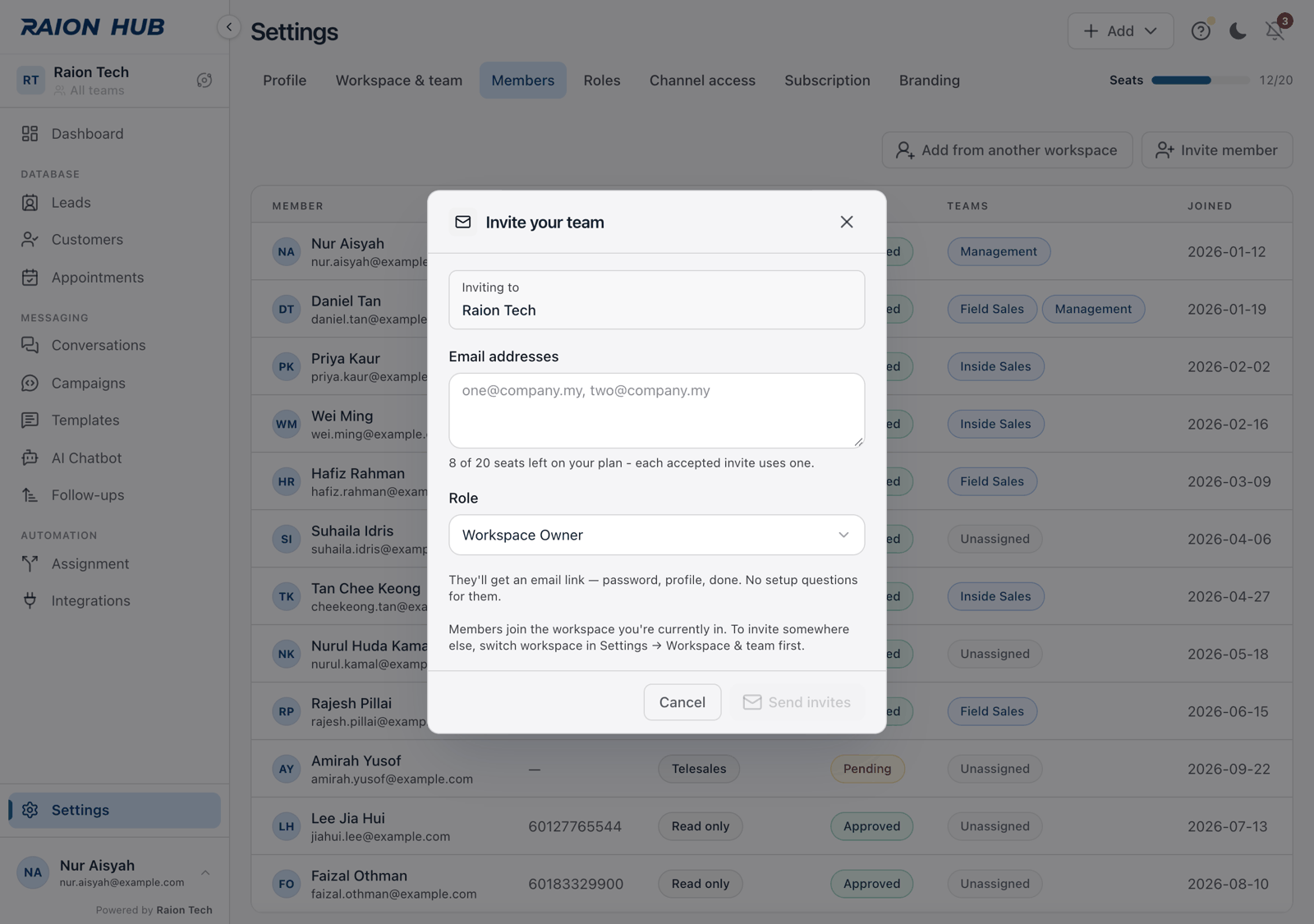Click the Inside Sales tag for Priya Kaur
The width and height of the screenshot is (1314, 924).
tap(995, 367)
